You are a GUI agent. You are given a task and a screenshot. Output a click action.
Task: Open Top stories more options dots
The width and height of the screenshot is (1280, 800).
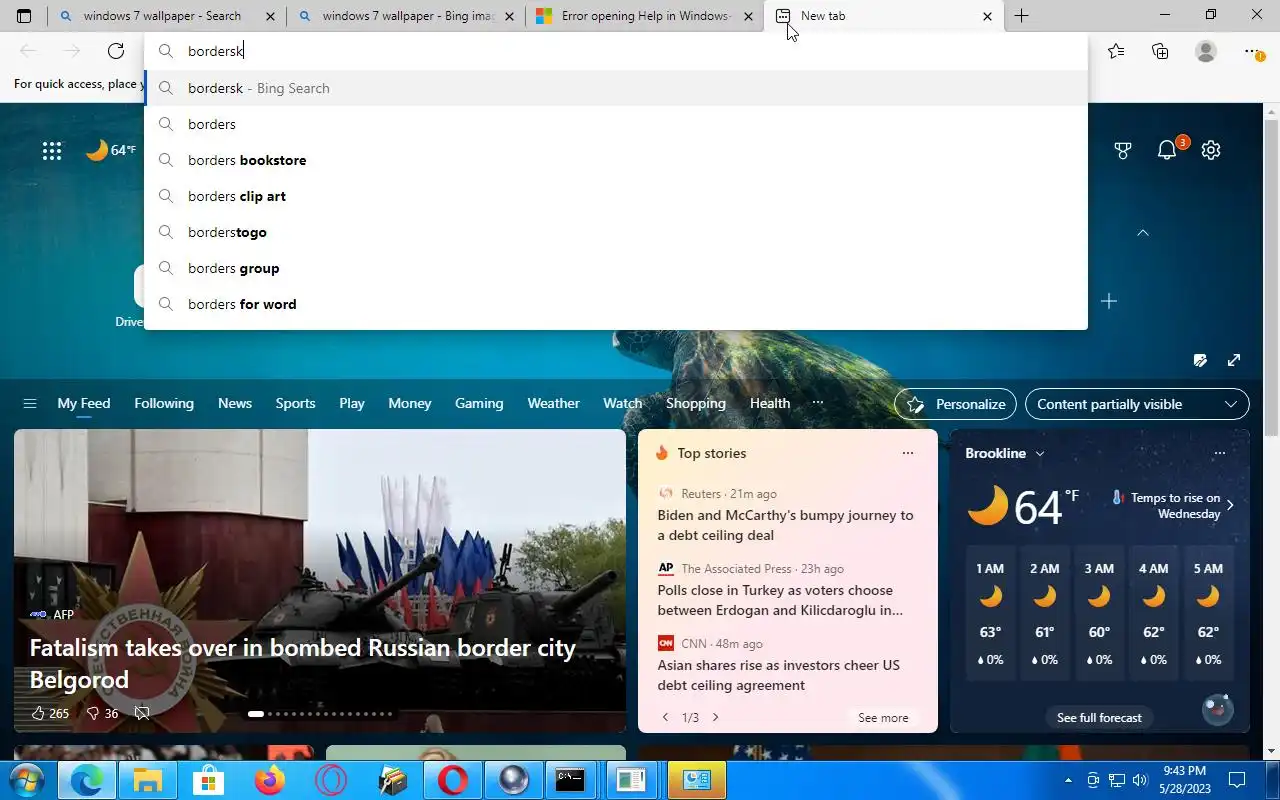coord(908,453)
